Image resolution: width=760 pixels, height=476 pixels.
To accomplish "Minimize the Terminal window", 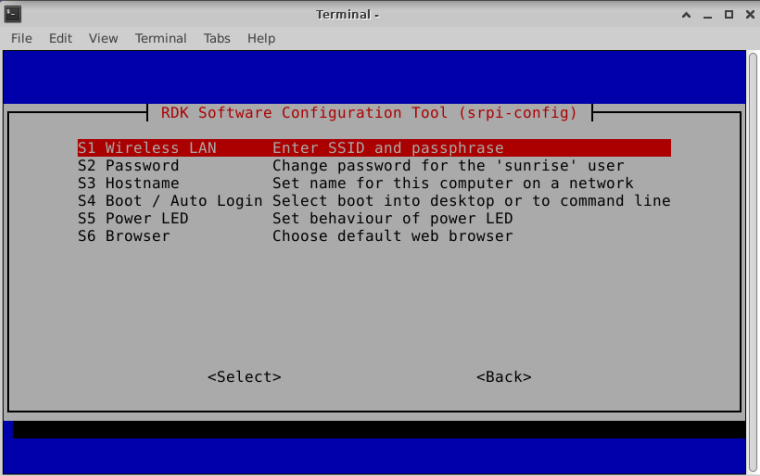I will click(x=707, y=15).
